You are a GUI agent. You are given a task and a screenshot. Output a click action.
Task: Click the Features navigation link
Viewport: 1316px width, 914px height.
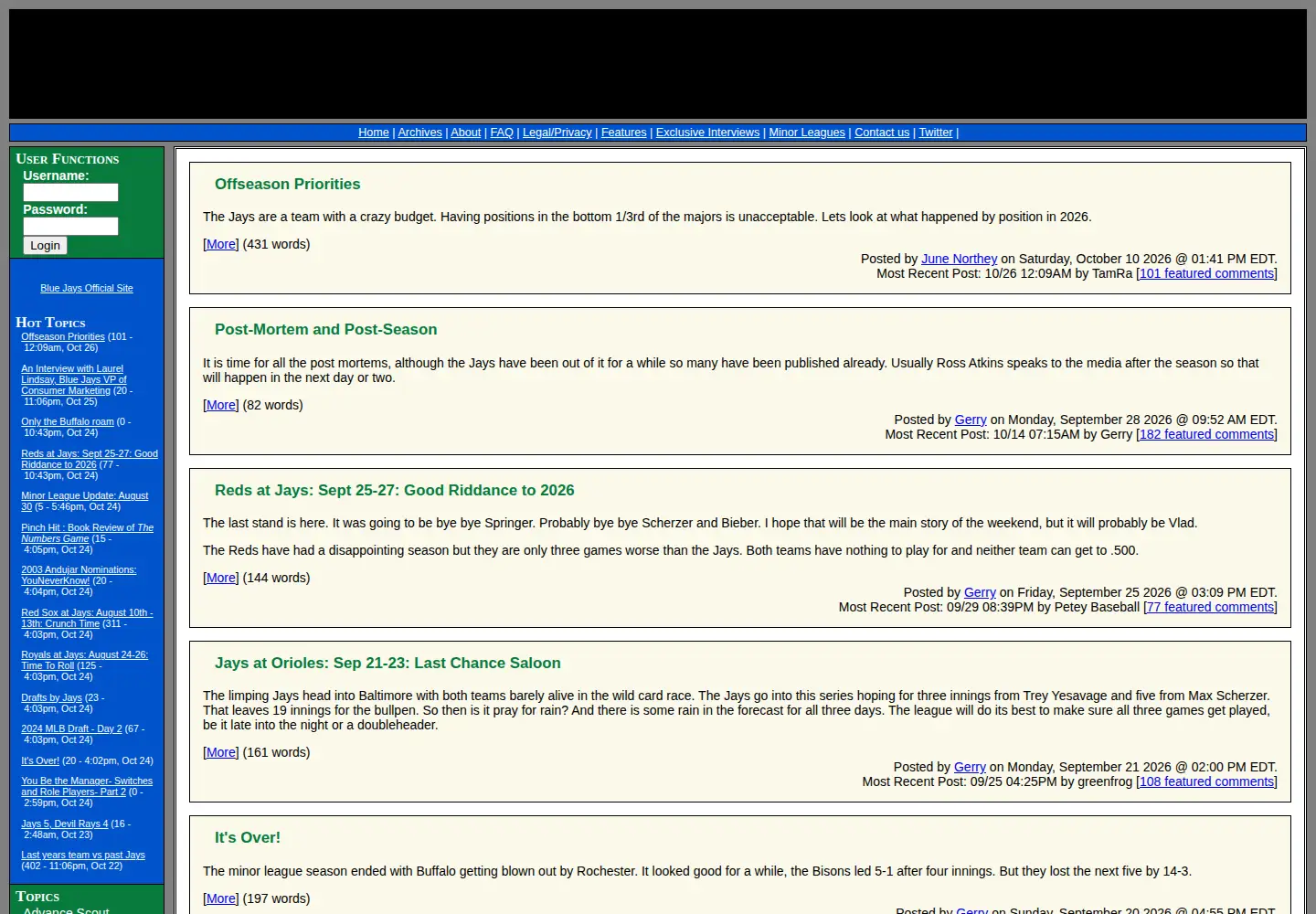[x=623, y=133]
